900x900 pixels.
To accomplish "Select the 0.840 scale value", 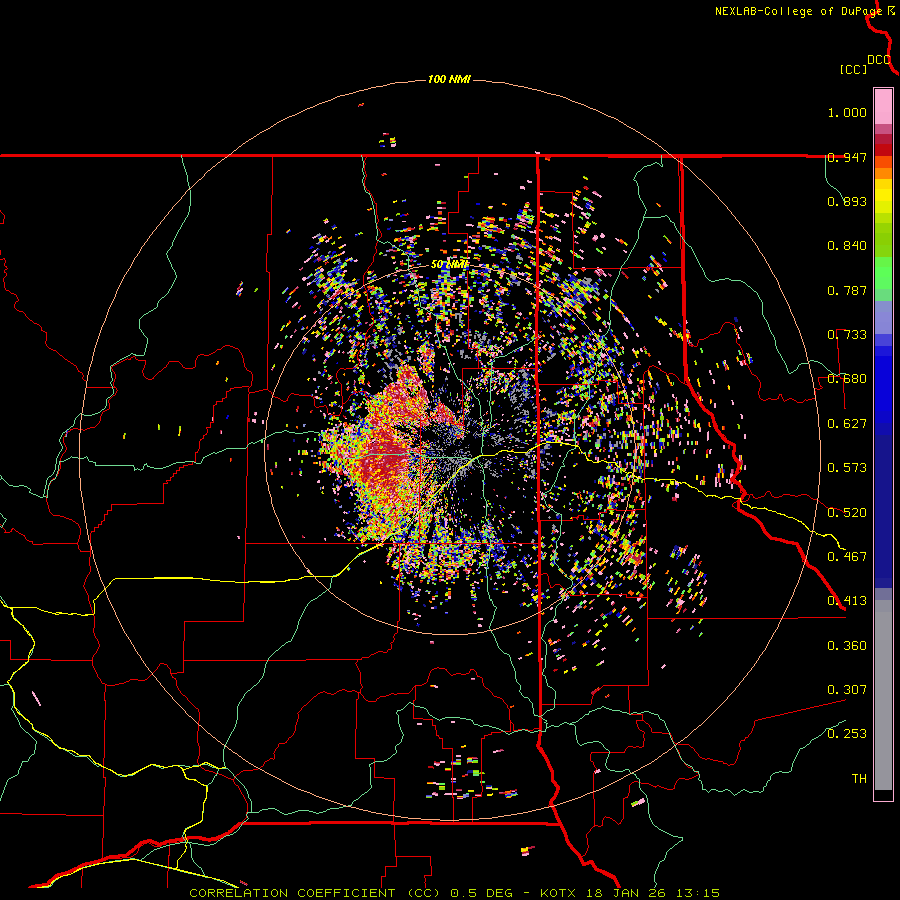I will pyautogui.click(x=847, y=246).
